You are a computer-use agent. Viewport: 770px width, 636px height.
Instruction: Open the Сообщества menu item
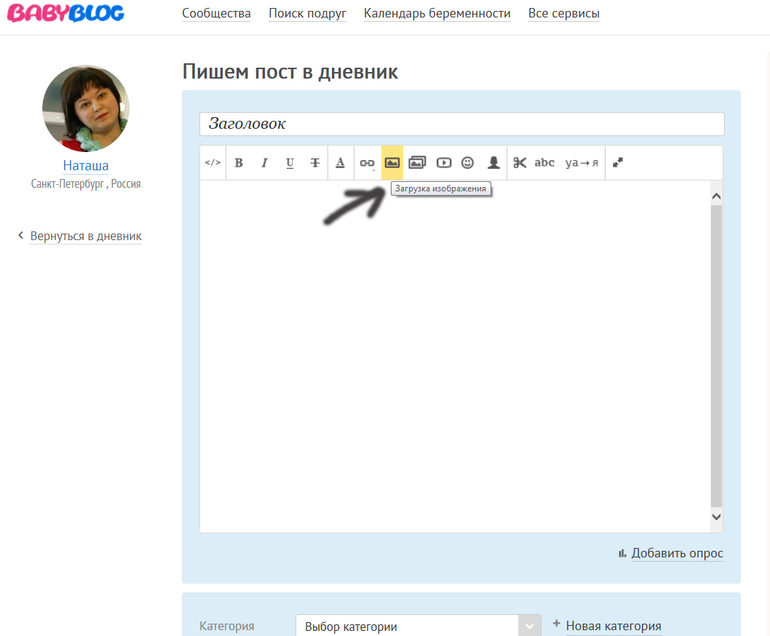point(216,14)
